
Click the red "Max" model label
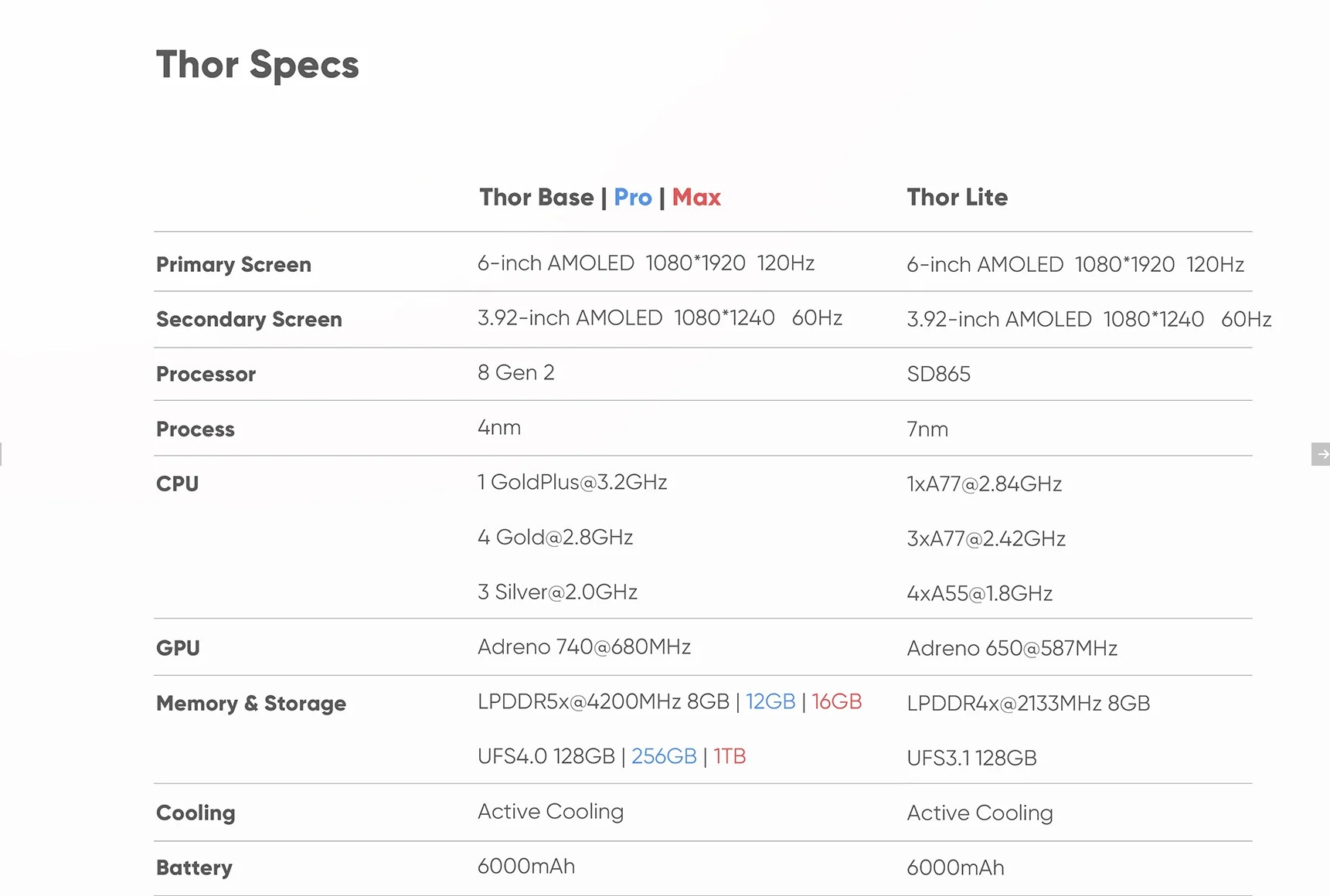coord(696,198)
